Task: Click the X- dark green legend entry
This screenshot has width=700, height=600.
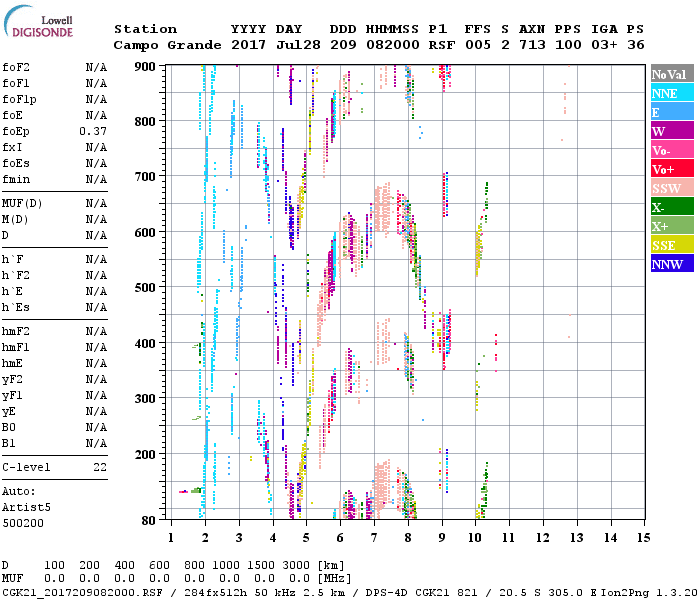Action: pyautogui.click(x=670, y=207)
